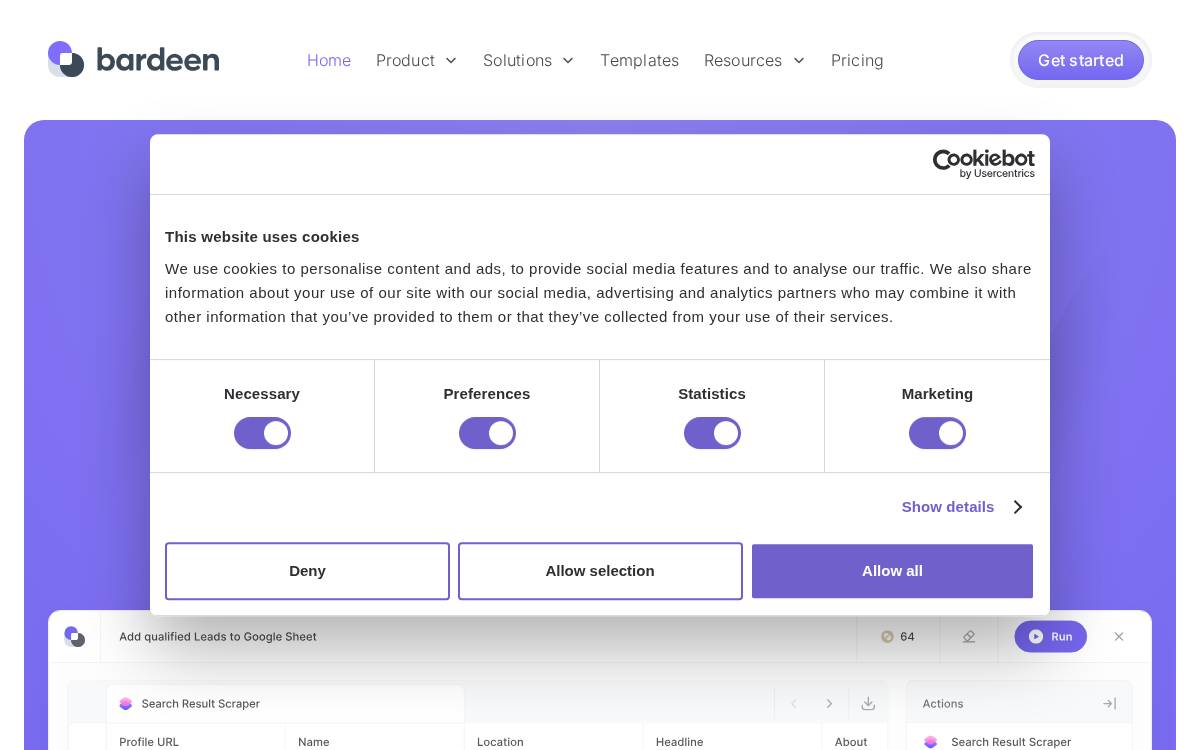Click the next arrow in table toolbar
This screenshot has height=750, width=1200.
[x=829, y=704]
